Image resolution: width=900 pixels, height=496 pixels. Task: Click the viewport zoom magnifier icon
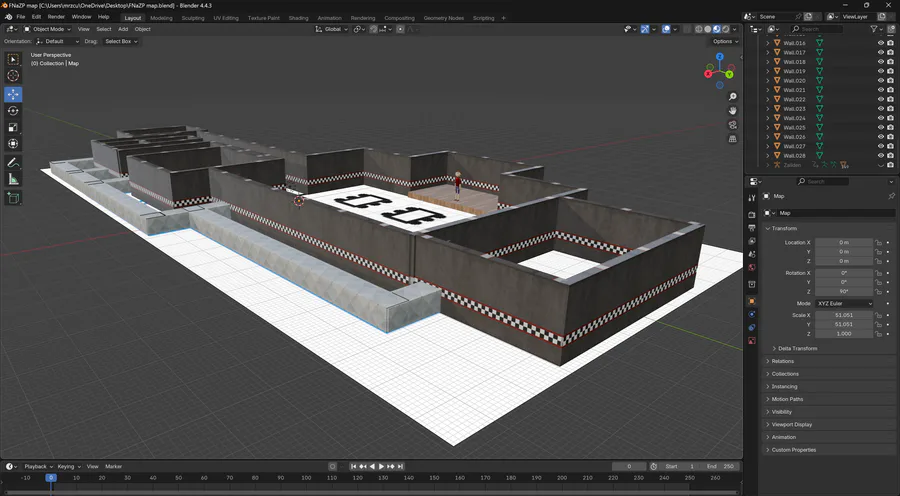pos(732,97)
